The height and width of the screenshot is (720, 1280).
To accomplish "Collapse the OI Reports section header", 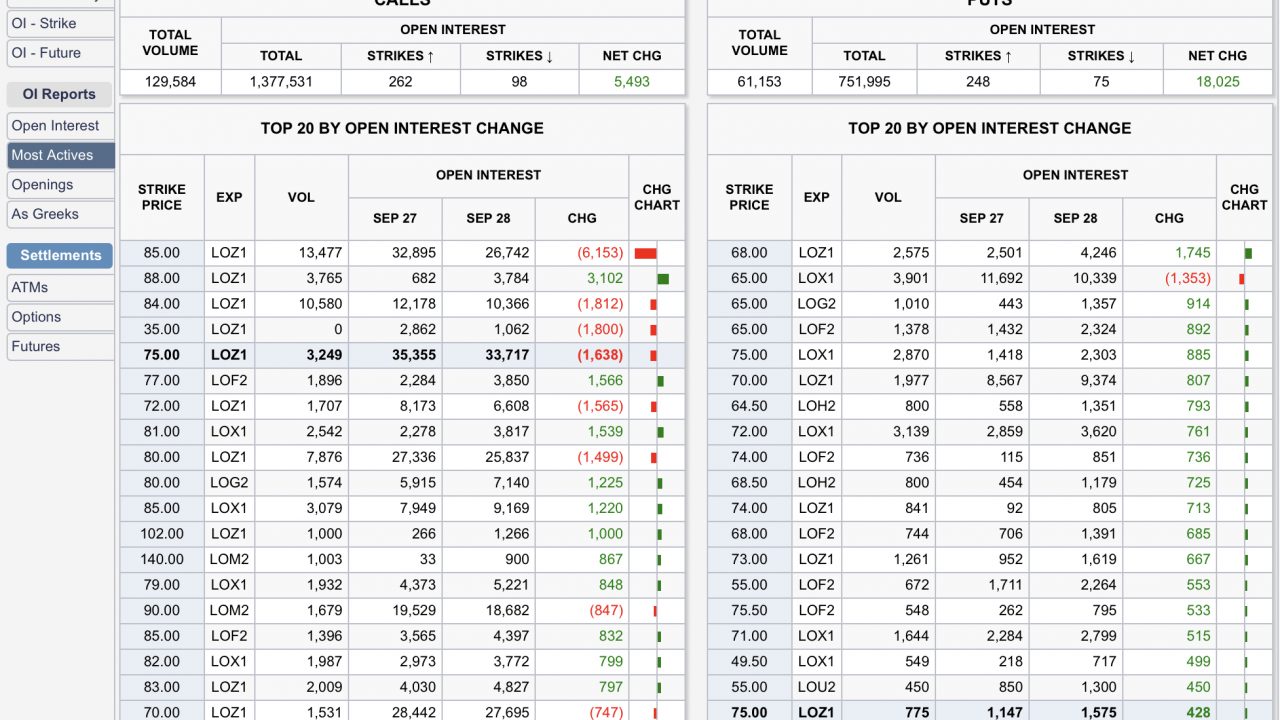I will click(59, 94).
